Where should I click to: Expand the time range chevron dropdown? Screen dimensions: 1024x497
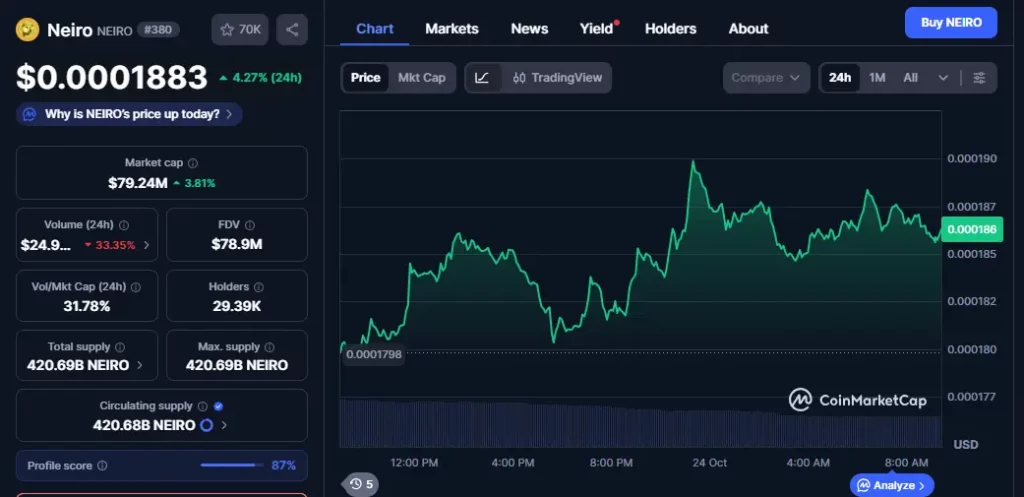click(943, 78)
